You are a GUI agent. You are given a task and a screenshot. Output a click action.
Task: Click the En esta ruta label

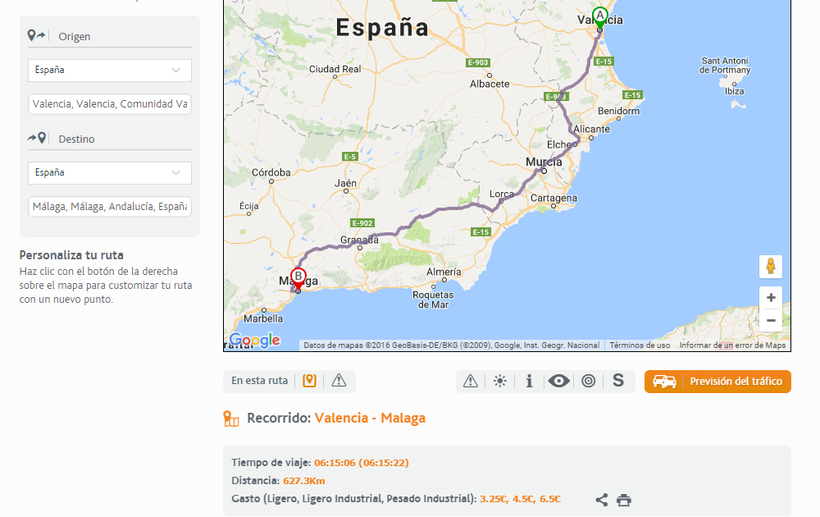(259, 381)
